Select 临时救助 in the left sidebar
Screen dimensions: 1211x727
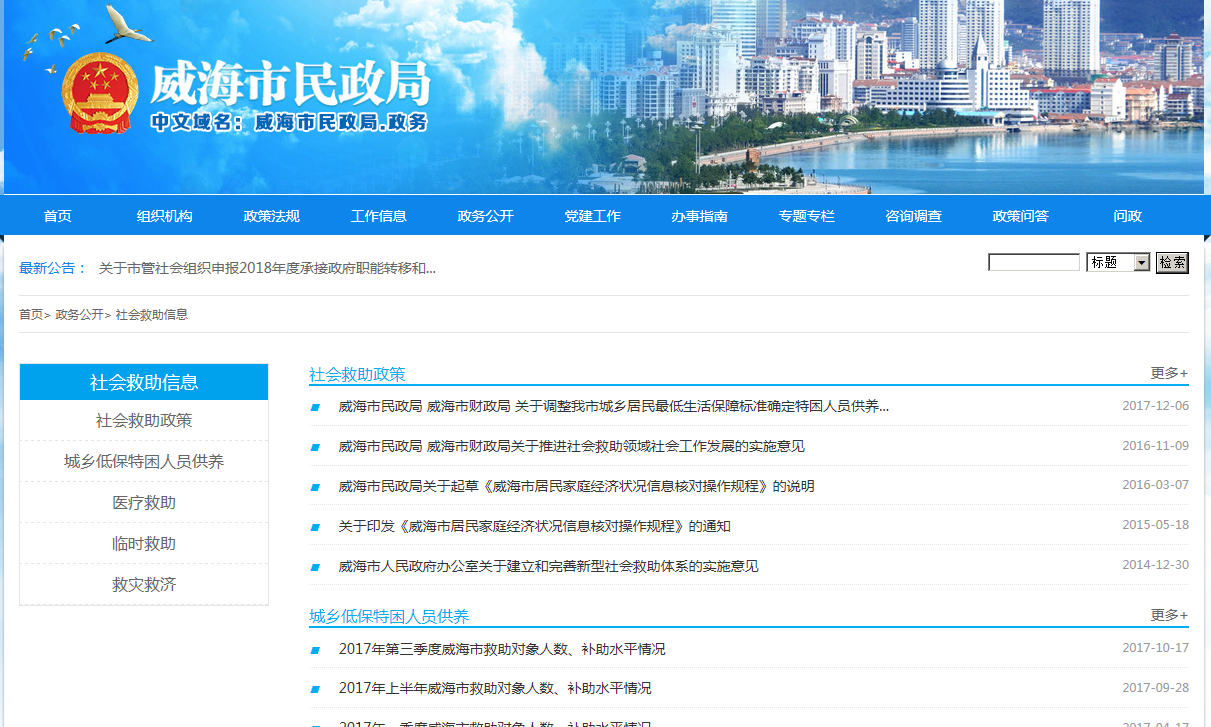(144, 544)
